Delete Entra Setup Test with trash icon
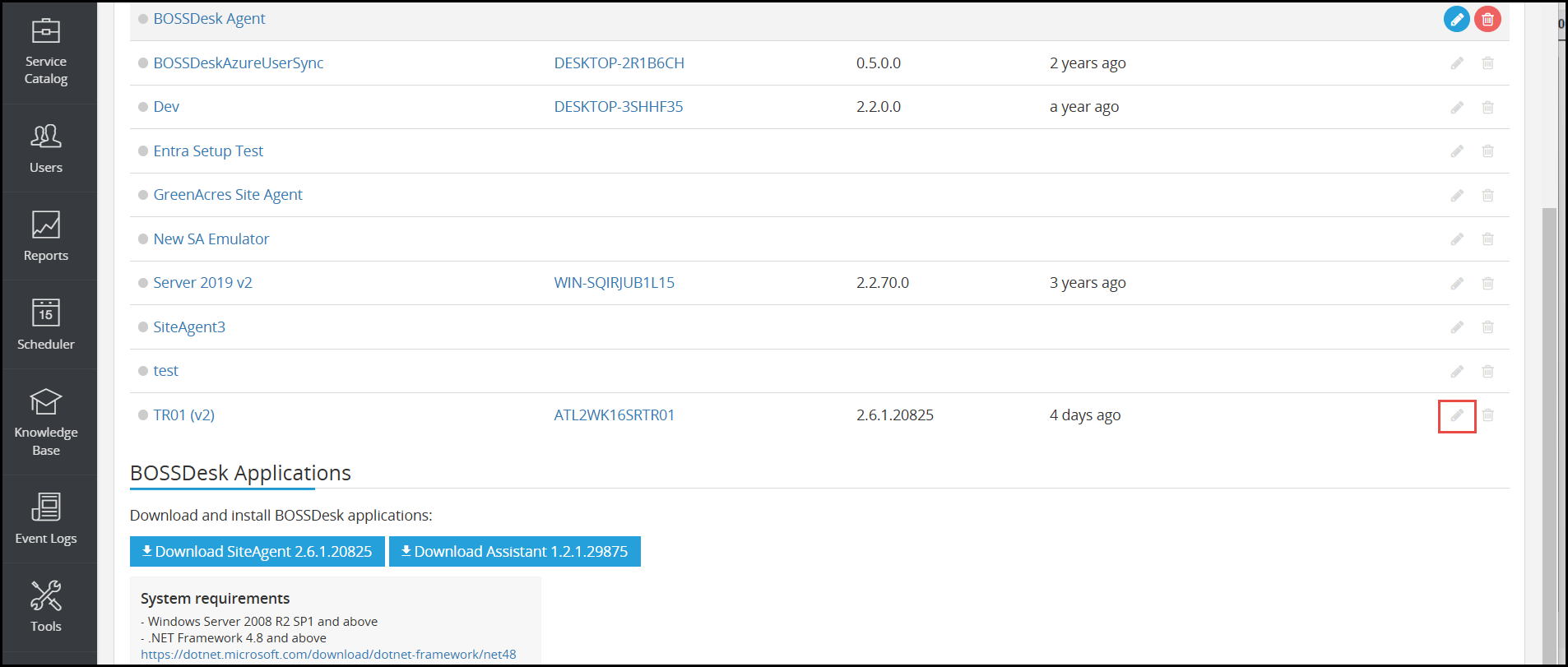Screen dimensions: 1568x667 point(1487,151)
